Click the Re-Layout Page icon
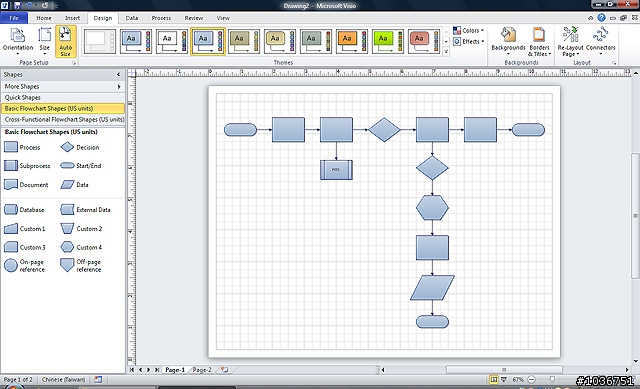 point(570,35)
